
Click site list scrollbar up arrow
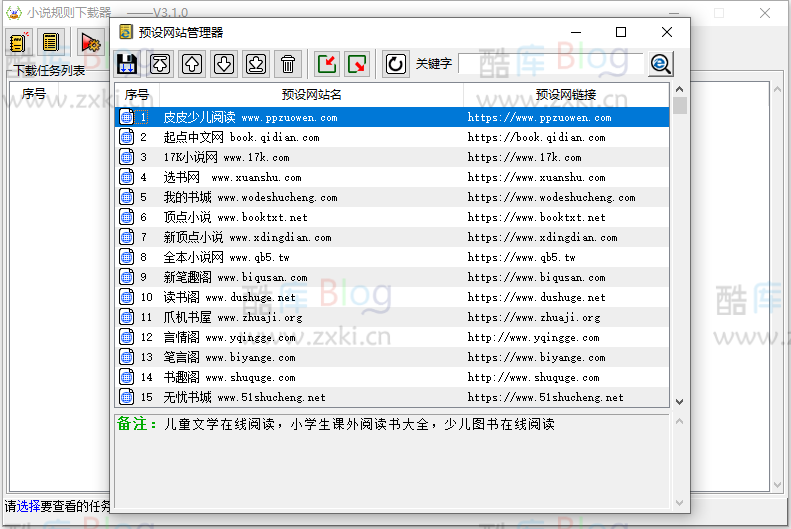click(x=680, y=89)
